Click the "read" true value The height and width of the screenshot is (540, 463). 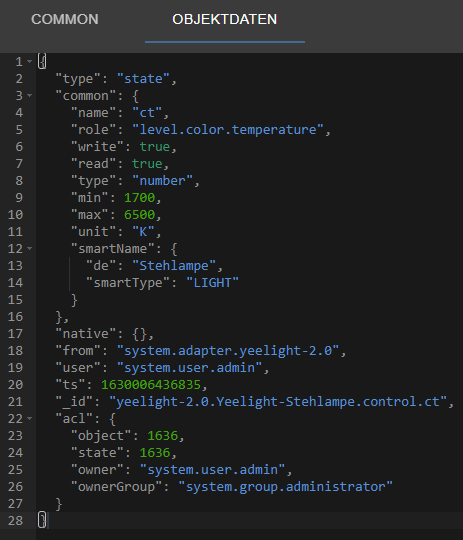point(147,164)
